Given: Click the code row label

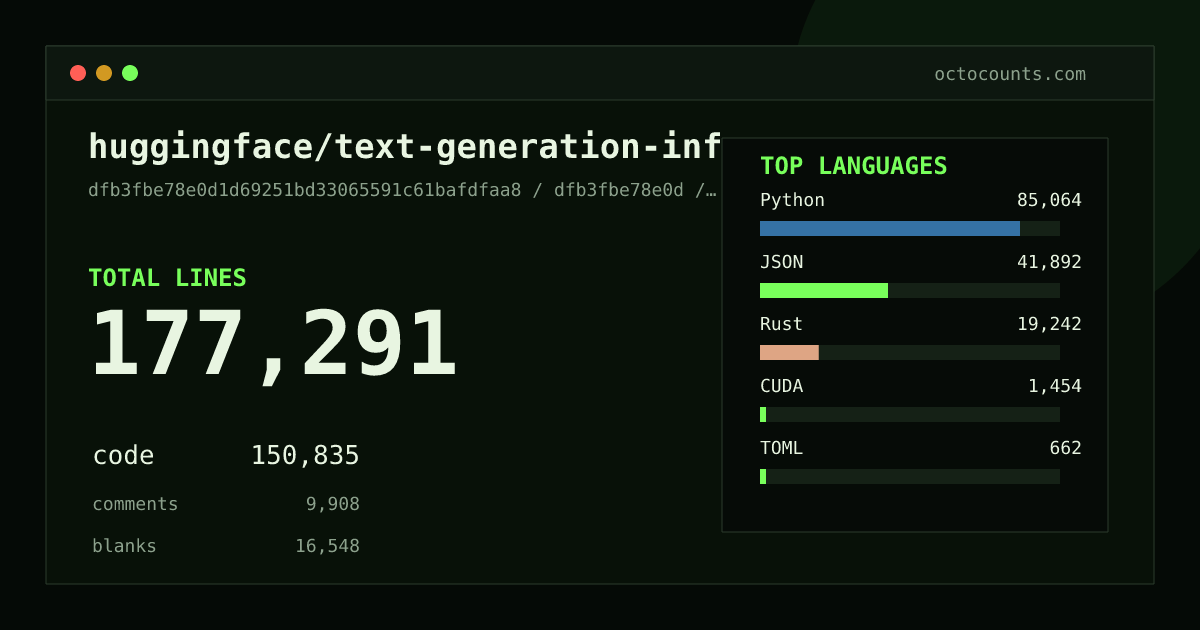Looking at the screenshot, I should [123, 456].
